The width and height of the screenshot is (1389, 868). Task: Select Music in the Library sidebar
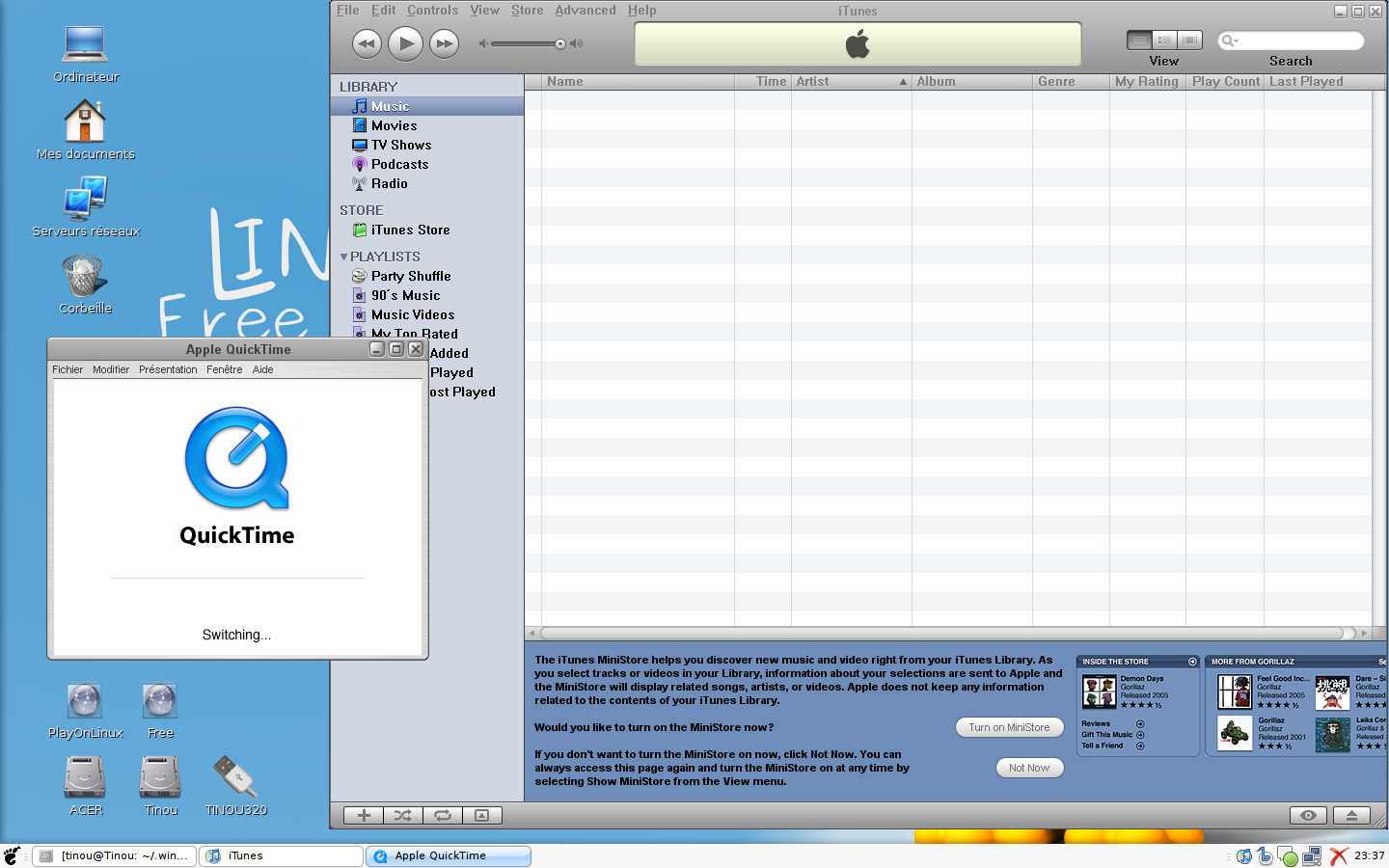pyautogui.click(x=427, y=106)
